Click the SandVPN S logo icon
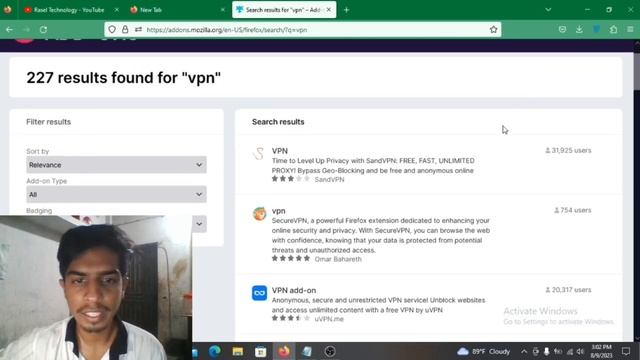This screenshot has width=640, height=360. point(259,154)
